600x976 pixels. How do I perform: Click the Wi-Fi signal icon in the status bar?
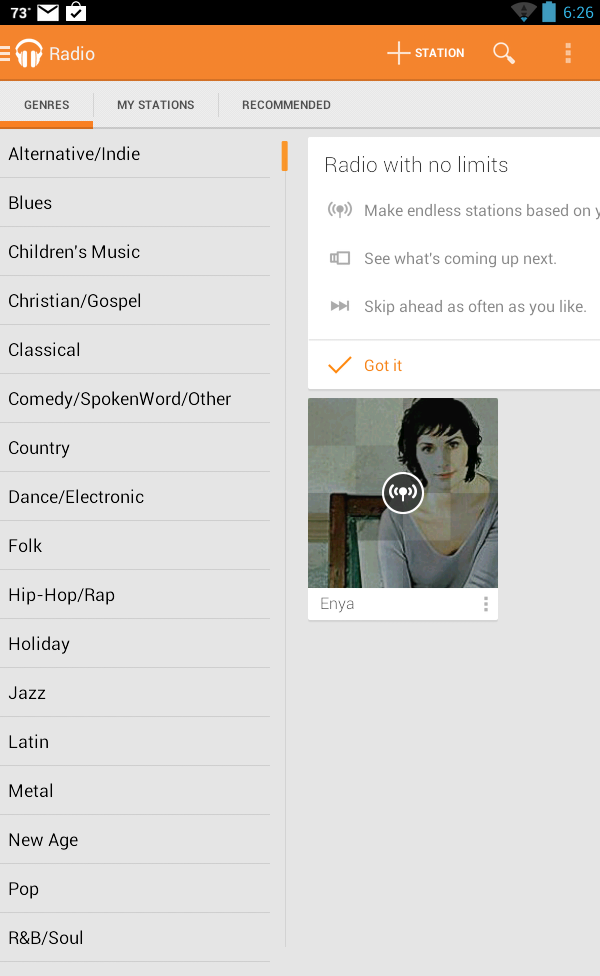[x=523, y=12]
